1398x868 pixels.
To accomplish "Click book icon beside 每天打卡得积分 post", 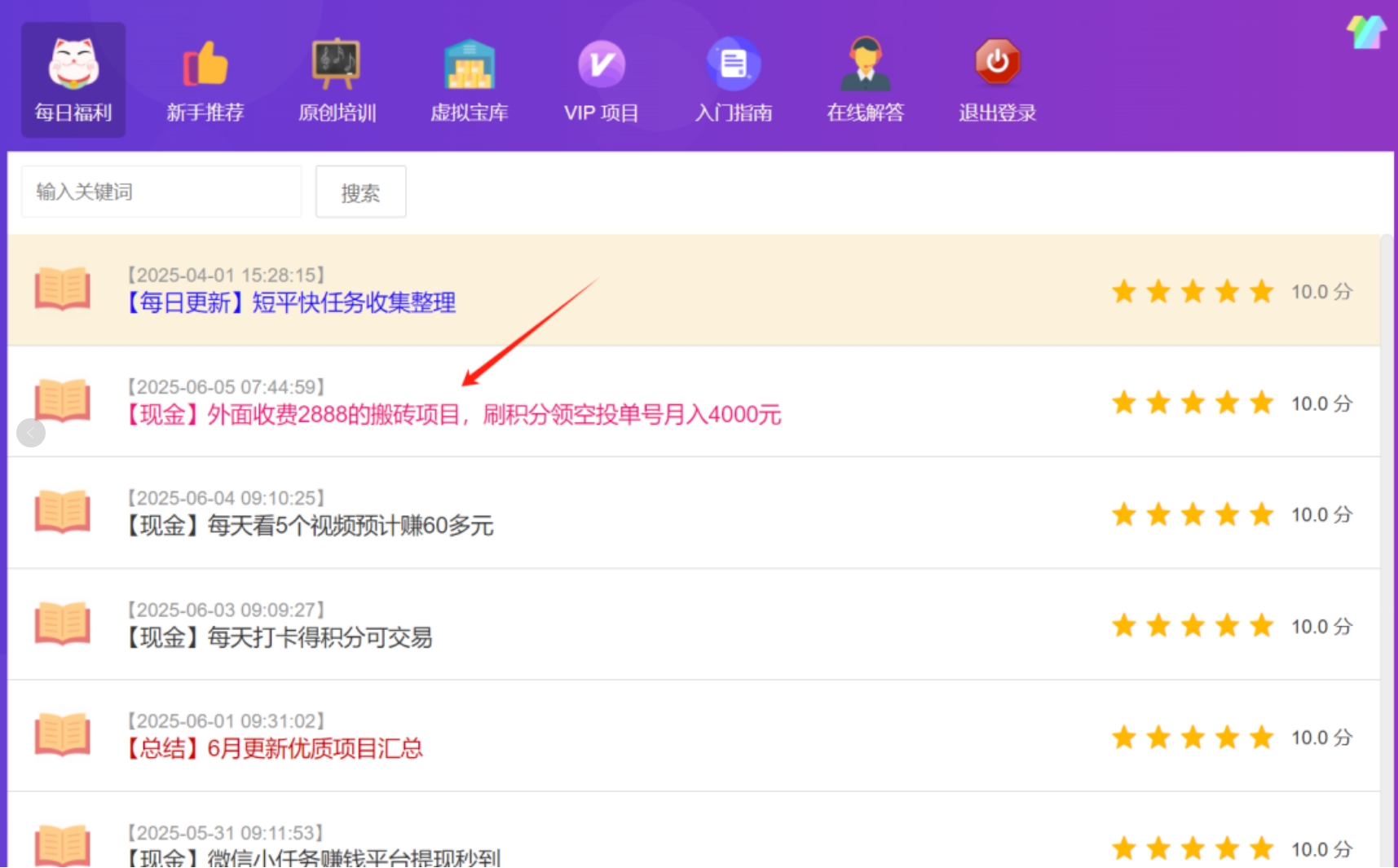I will point(63,623).
